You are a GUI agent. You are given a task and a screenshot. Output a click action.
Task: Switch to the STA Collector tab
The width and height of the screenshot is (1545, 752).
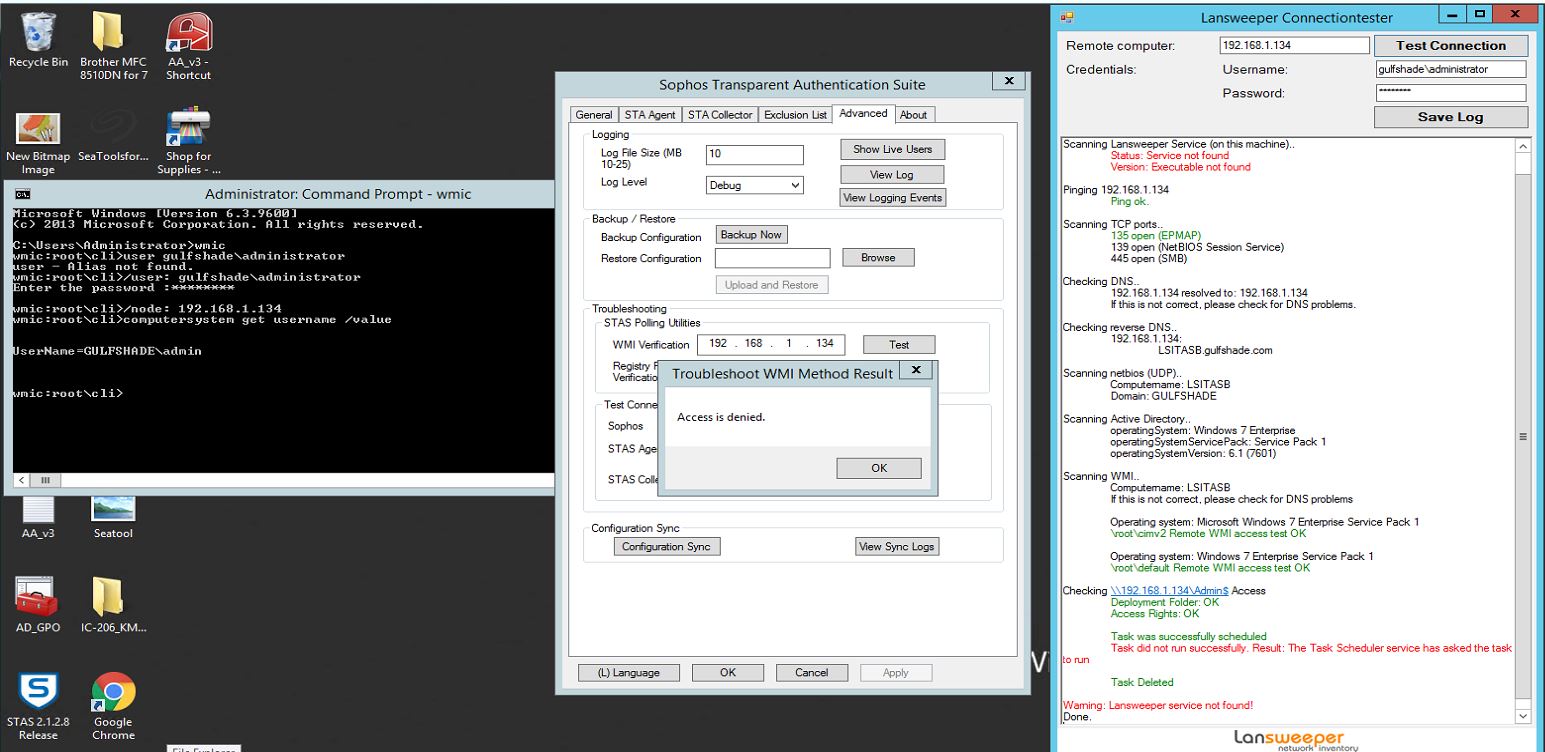[720, 115]
